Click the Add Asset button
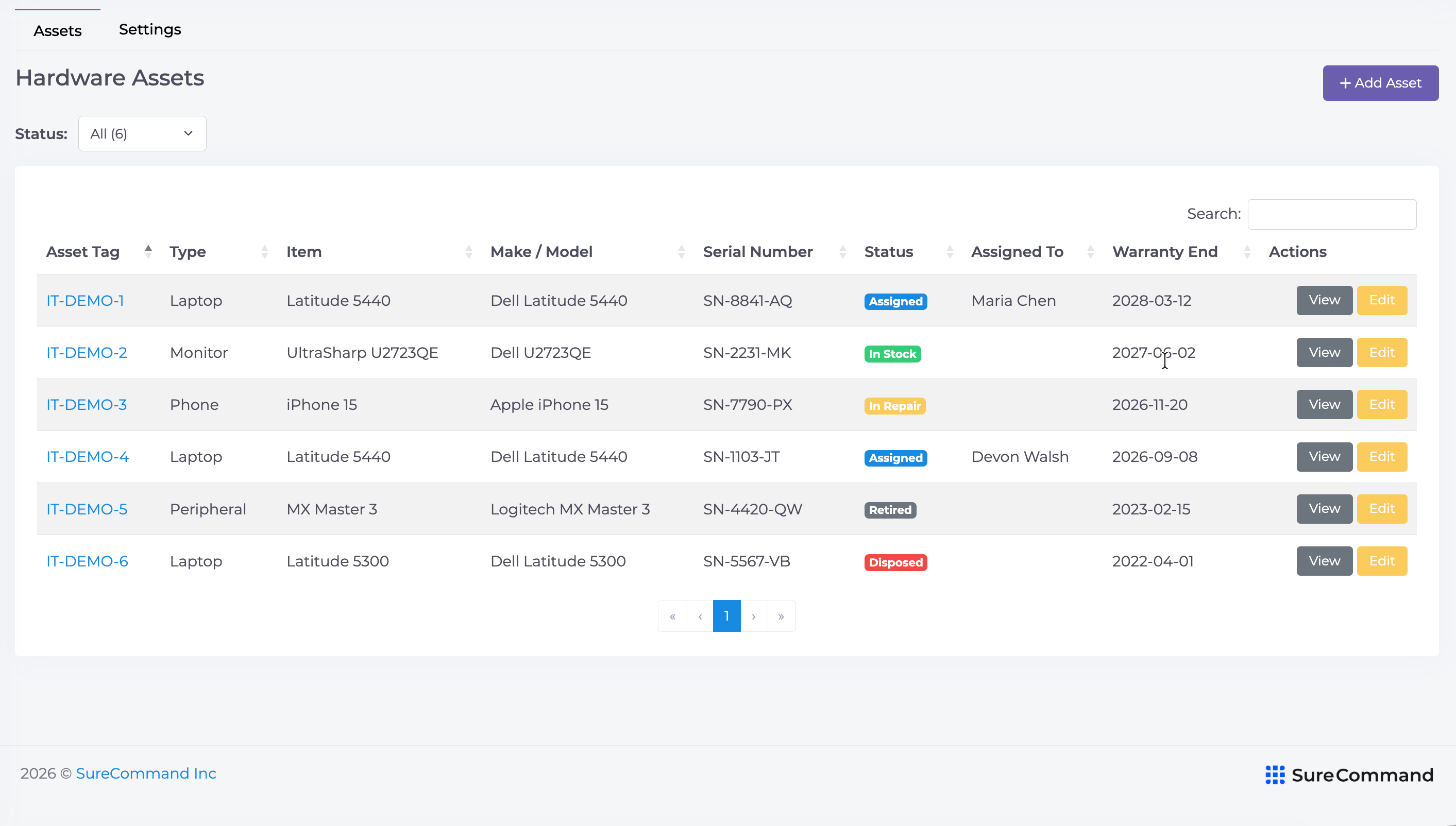 [1381, 83]
